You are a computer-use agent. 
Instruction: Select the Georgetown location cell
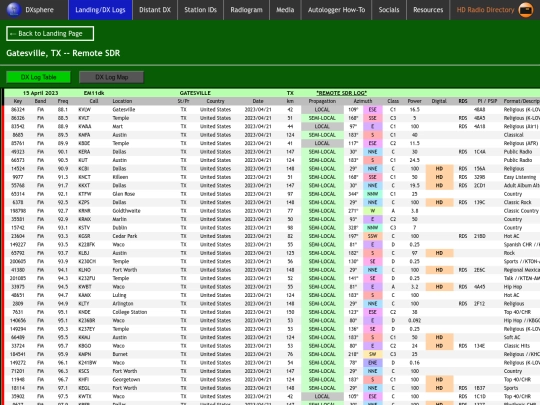126,380
